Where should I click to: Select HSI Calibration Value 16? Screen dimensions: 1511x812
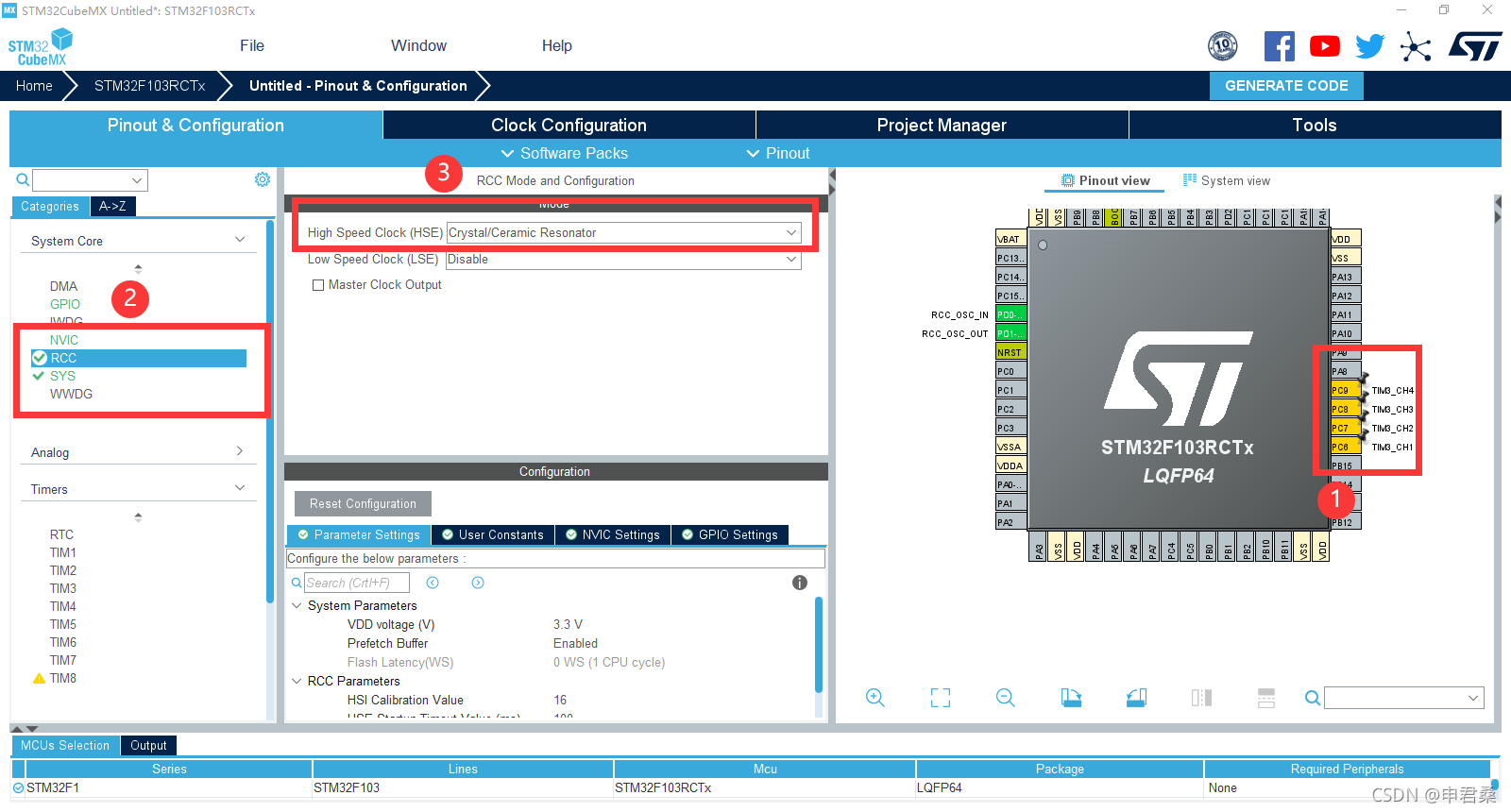click(x=560, y=700)
